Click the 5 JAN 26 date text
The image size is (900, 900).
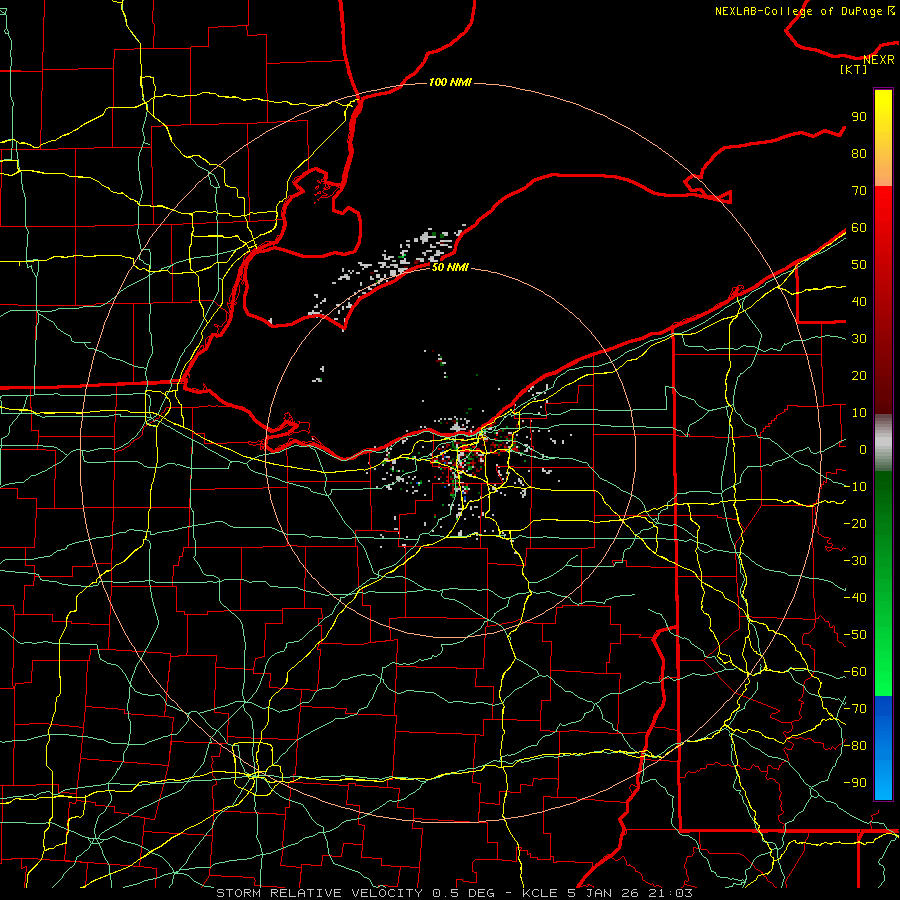click(603, 893)
